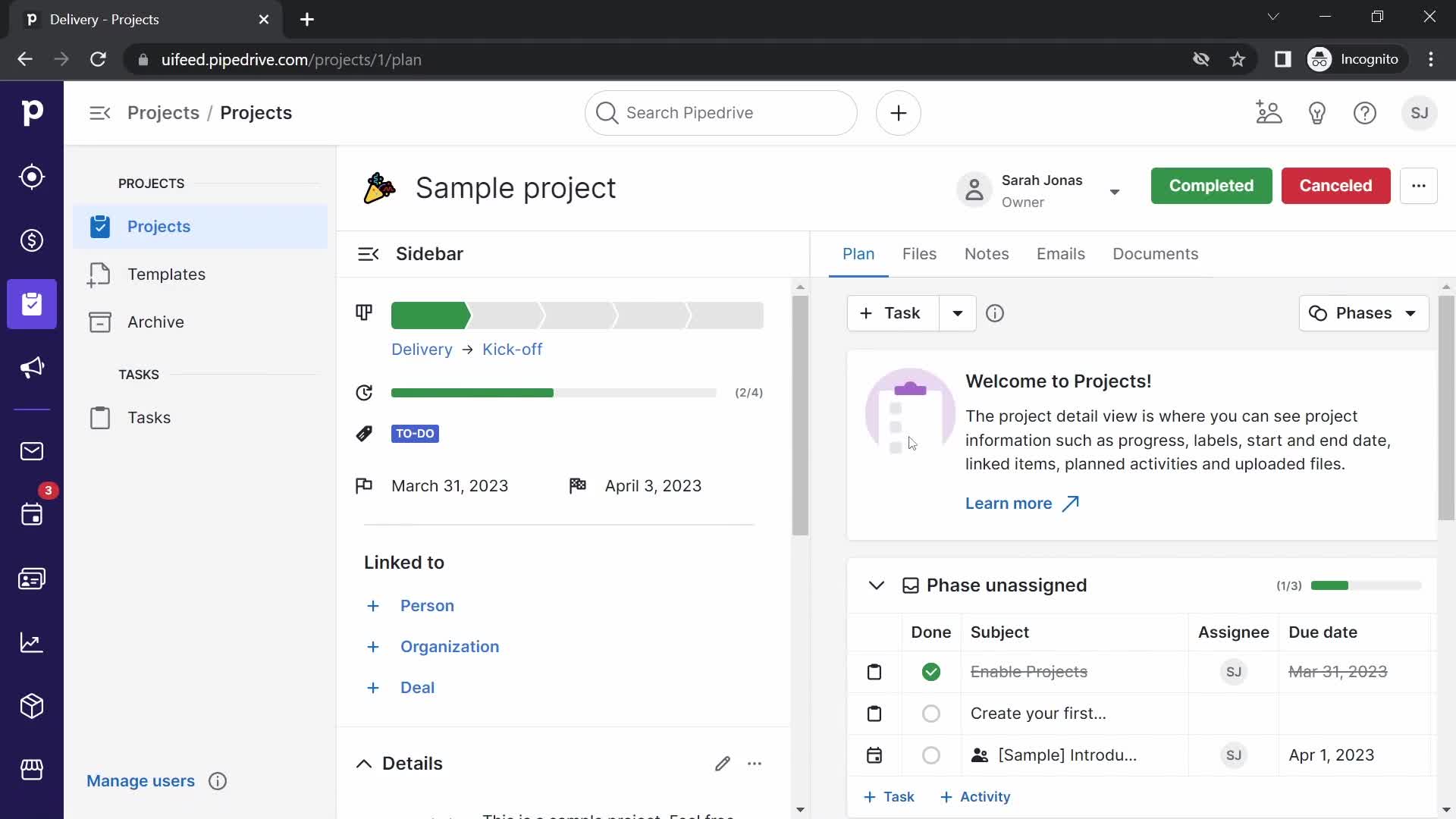Screen dimensions: 1456x819
Task: Edit project Details with pencil icon
Action: pyautogui.click(x=723, y=764)
